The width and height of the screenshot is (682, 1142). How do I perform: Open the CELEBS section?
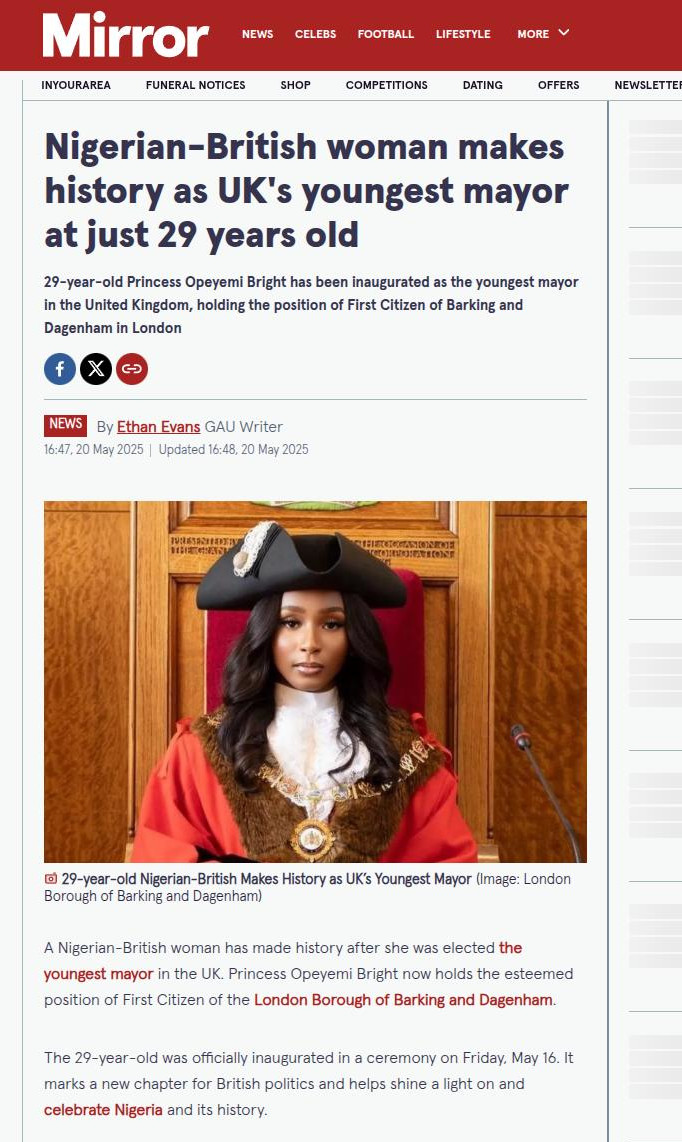[x=315, y=34]
